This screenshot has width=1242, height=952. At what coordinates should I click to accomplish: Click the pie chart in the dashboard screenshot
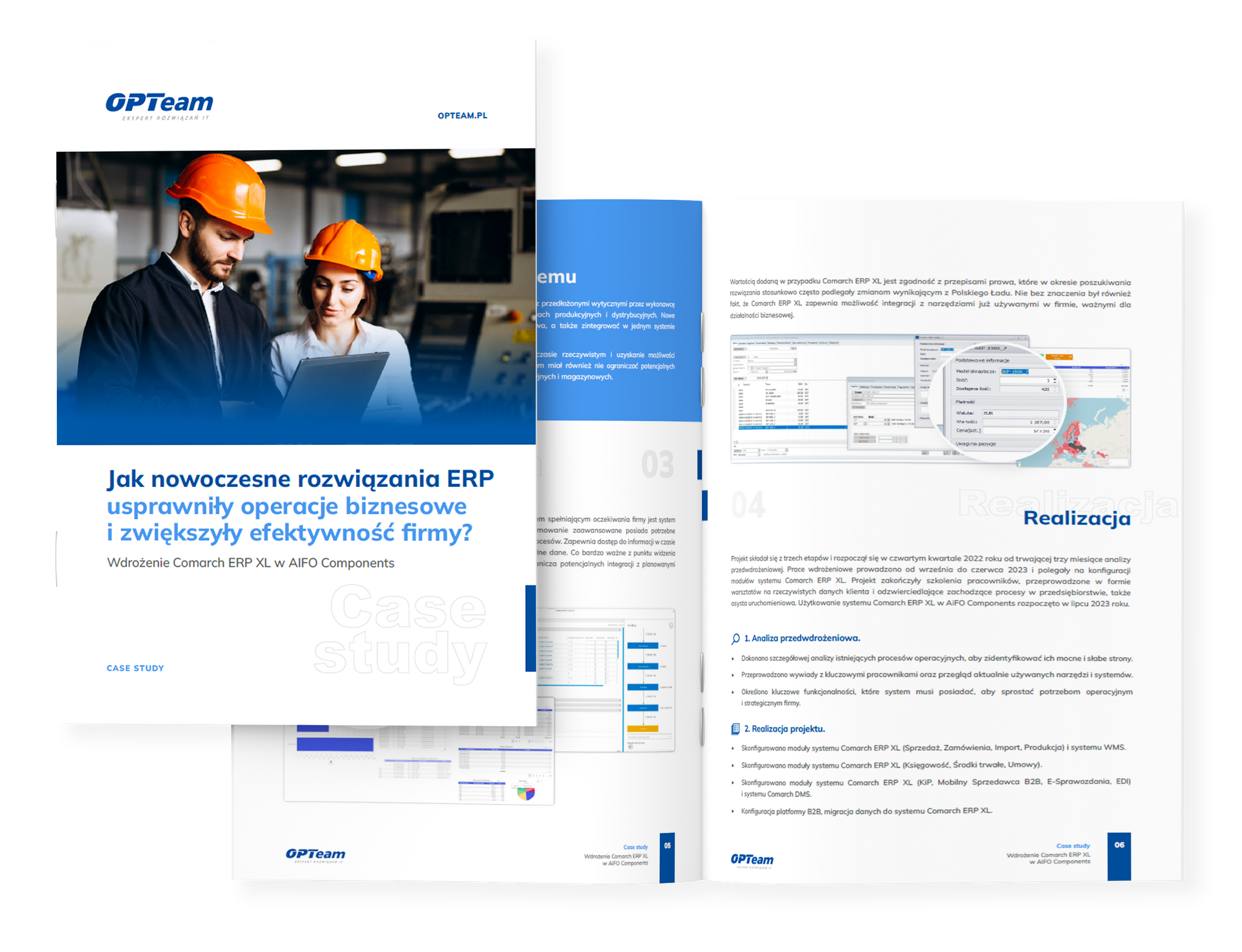(x=526, y=792)
